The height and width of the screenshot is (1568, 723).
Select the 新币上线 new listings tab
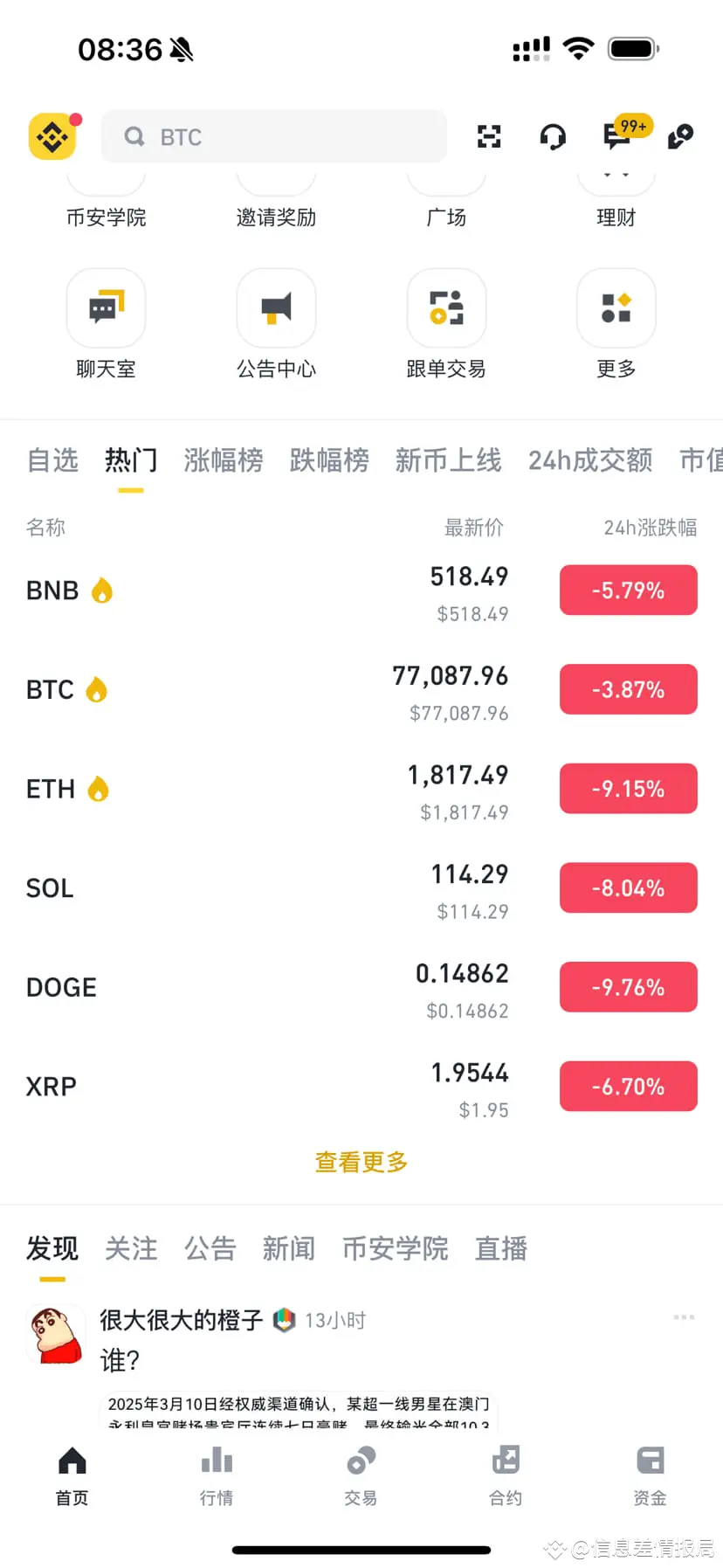tap(448, 459)
